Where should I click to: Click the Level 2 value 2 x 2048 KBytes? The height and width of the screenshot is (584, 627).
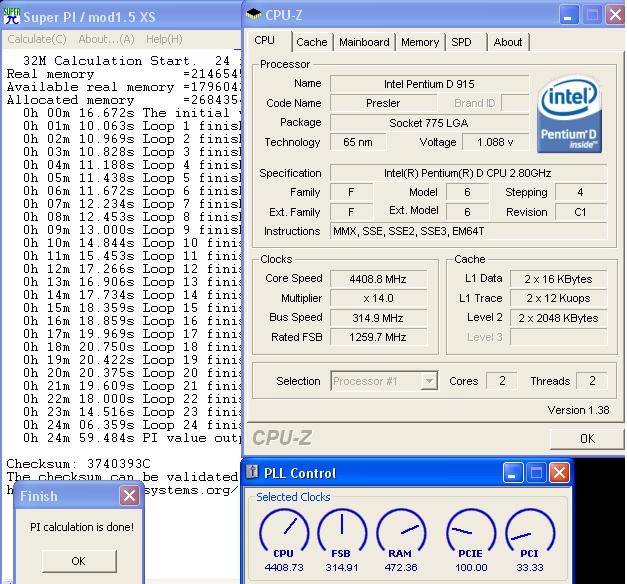(558, 318)
